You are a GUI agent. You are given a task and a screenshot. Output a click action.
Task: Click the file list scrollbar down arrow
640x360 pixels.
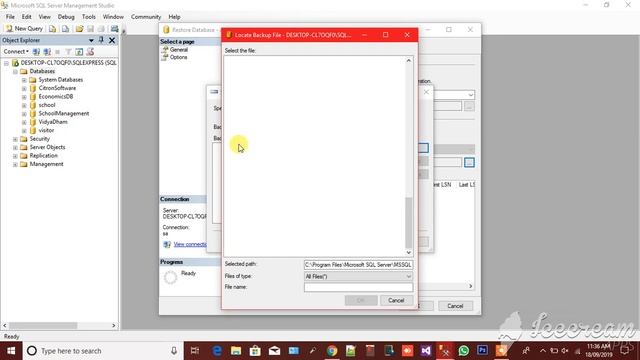click(x=409, y=253)
